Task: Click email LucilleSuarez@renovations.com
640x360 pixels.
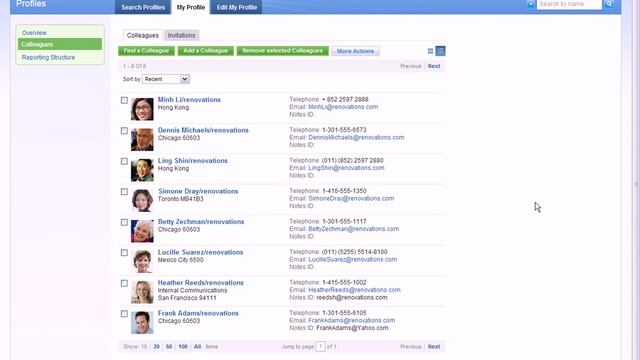Action: [353, 260]
